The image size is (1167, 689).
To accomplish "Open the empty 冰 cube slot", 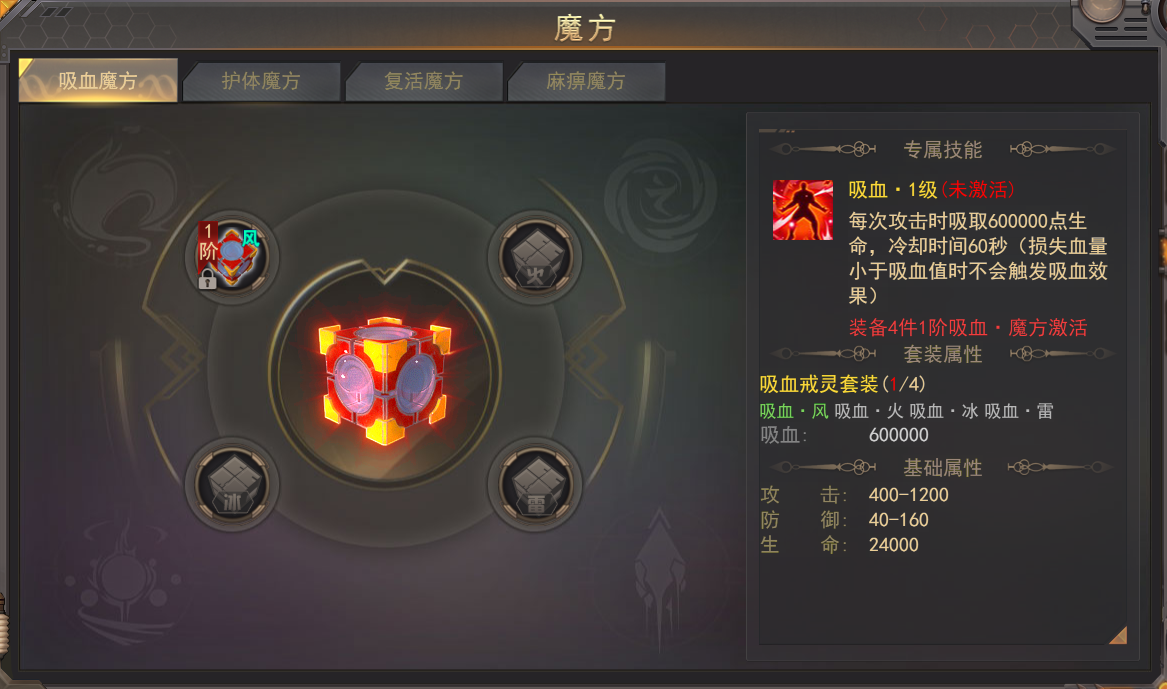I will tap(232, 484).
